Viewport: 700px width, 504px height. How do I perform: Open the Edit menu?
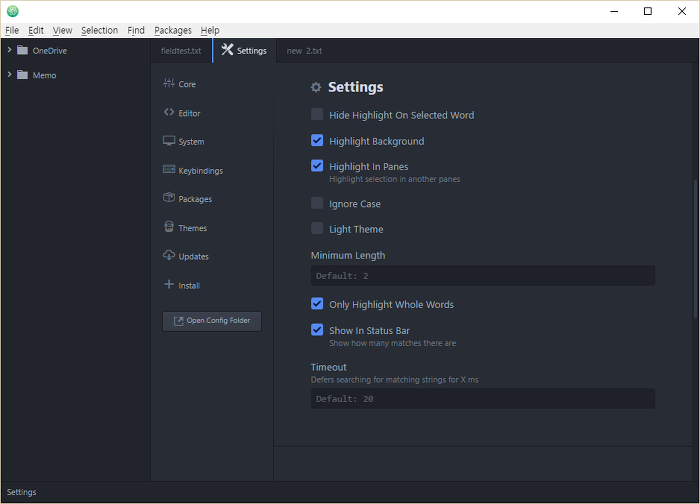pyautogui.click(x=36, y=30)
